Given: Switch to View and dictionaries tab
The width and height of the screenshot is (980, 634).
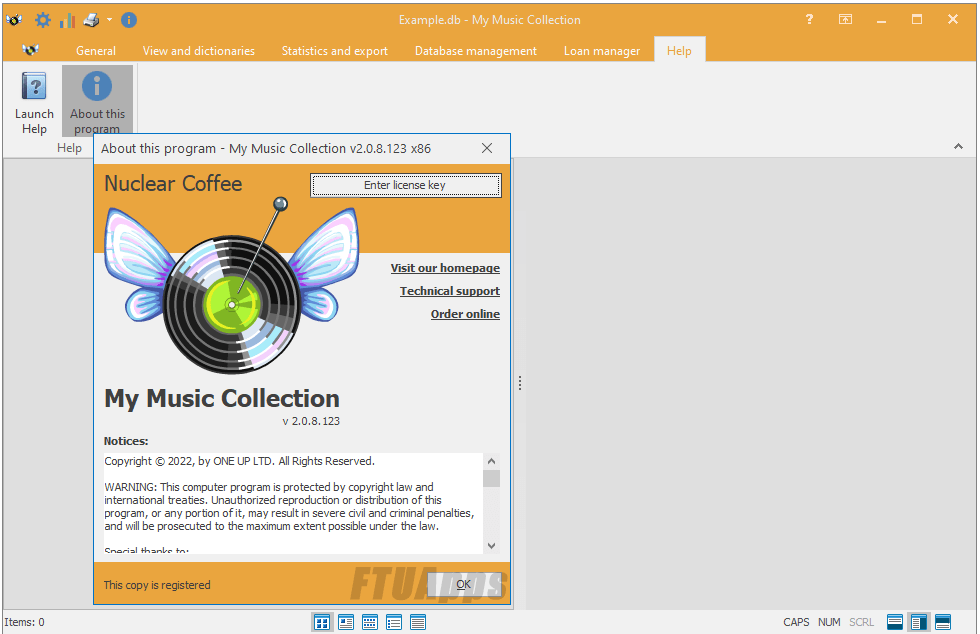Looking at the screenshot, I should point(199,51).
